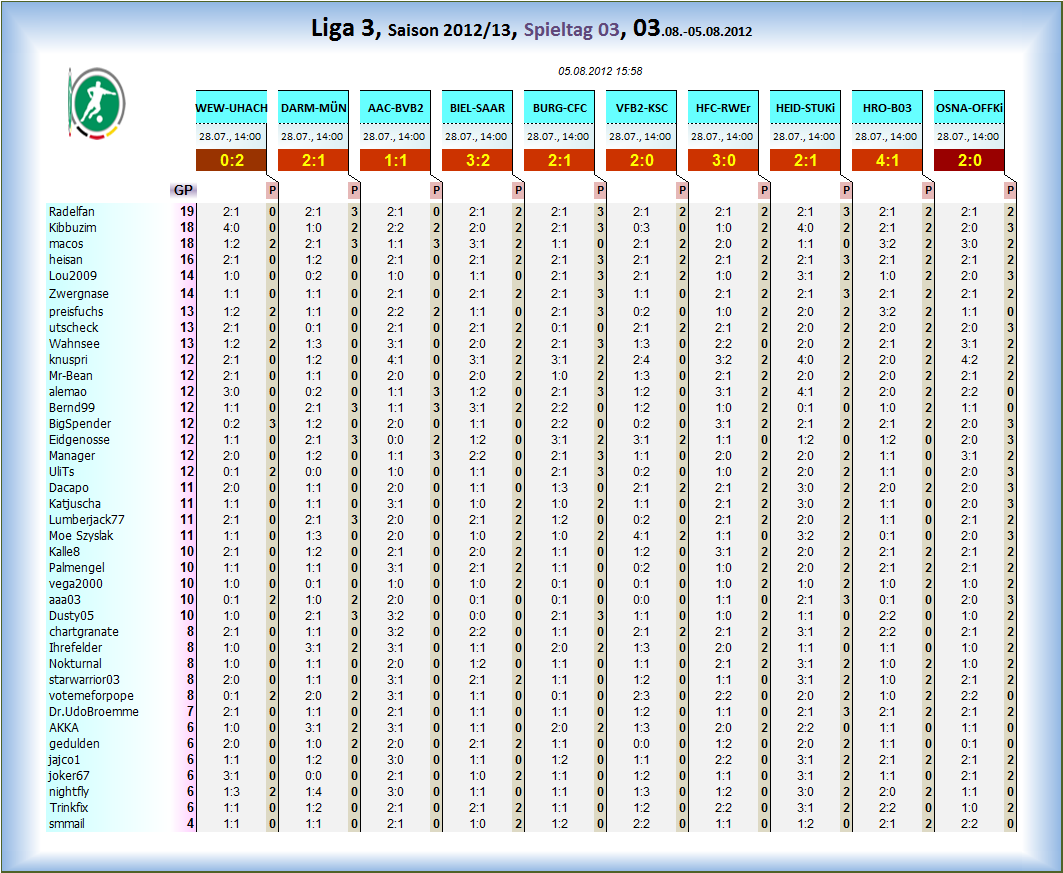Viewport: 1063px width, 873px height.
Task: Select player nightfly
Action: 69,792
